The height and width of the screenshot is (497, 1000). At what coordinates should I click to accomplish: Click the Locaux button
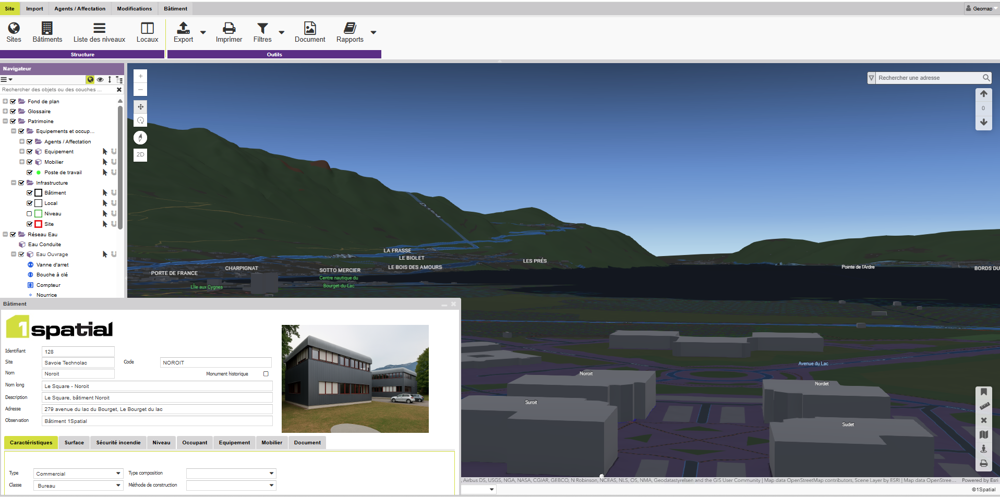(147, 32)
